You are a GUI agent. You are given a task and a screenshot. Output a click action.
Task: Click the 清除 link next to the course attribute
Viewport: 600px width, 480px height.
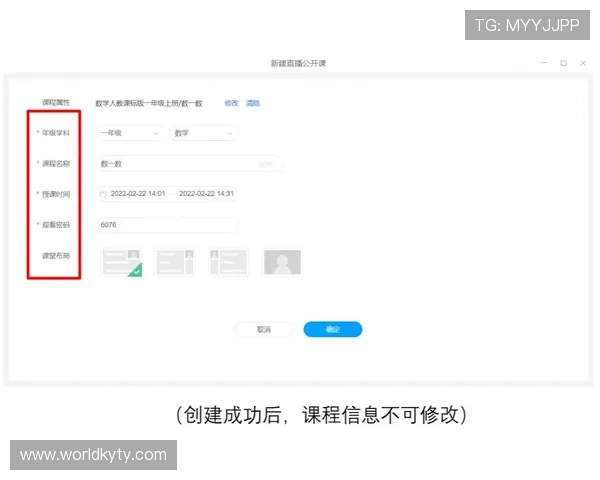pos(253,103)
